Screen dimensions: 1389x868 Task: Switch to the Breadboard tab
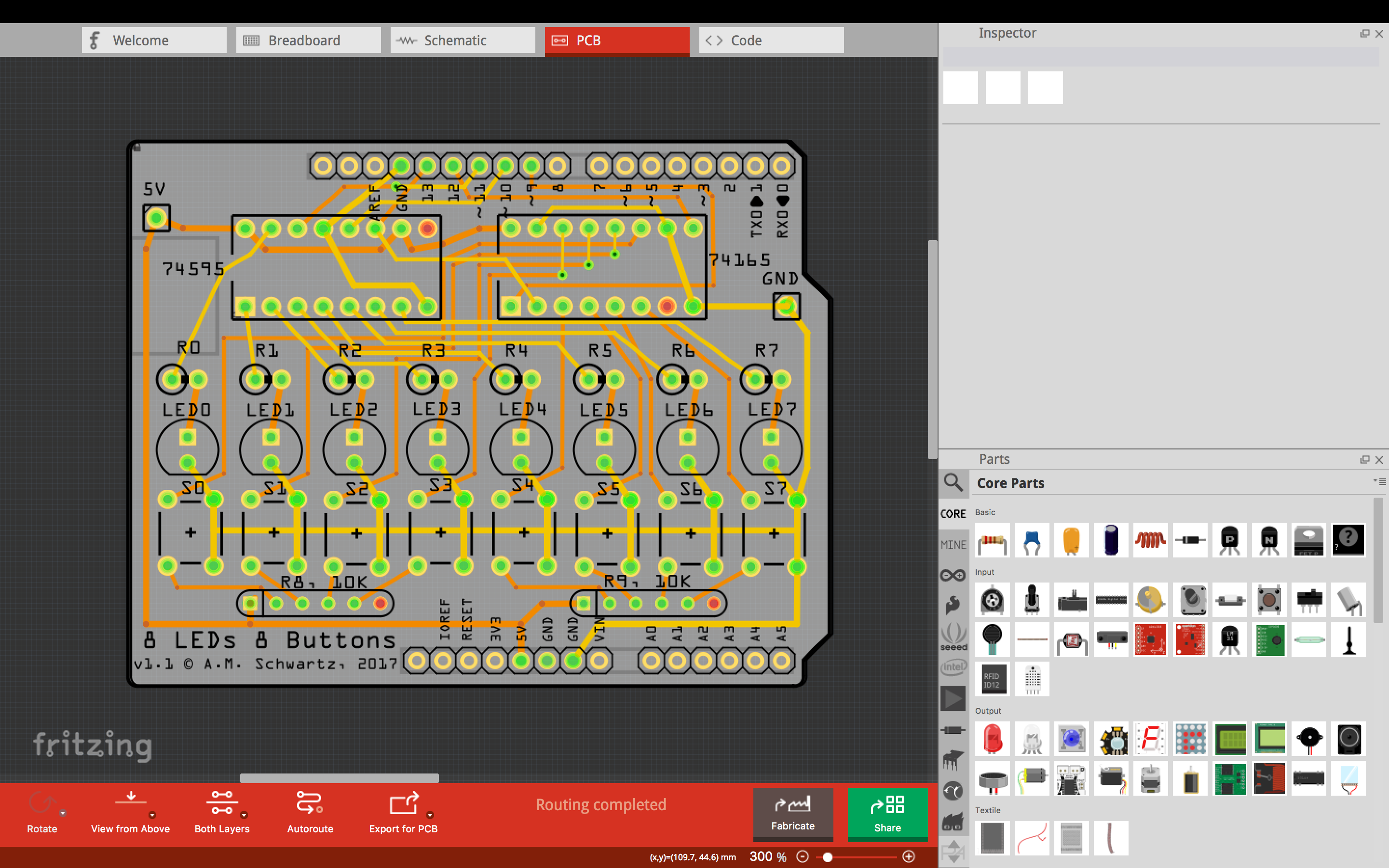point(305,40)
